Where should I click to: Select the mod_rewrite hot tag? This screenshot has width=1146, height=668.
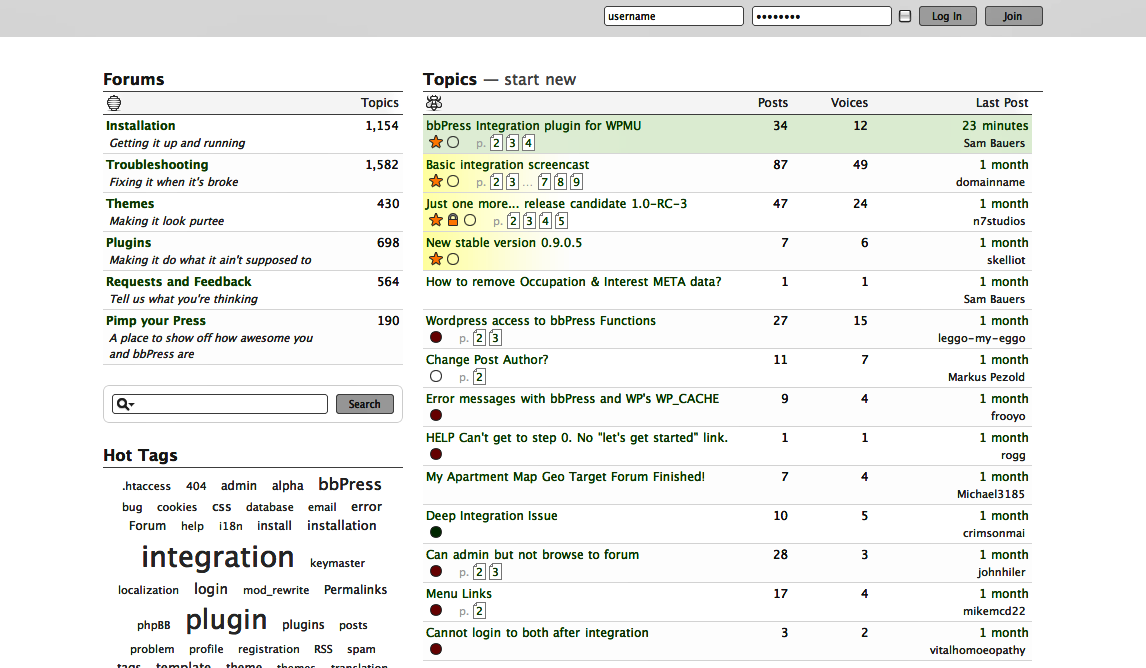coord(276,590)
